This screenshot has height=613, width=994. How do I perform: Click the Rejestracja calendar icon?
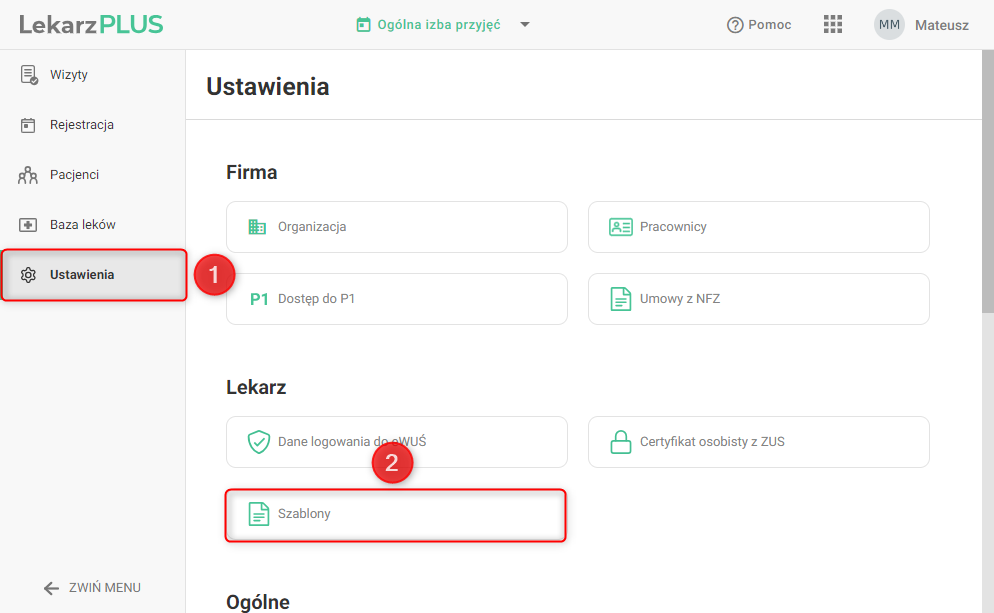tap(29, 125)
